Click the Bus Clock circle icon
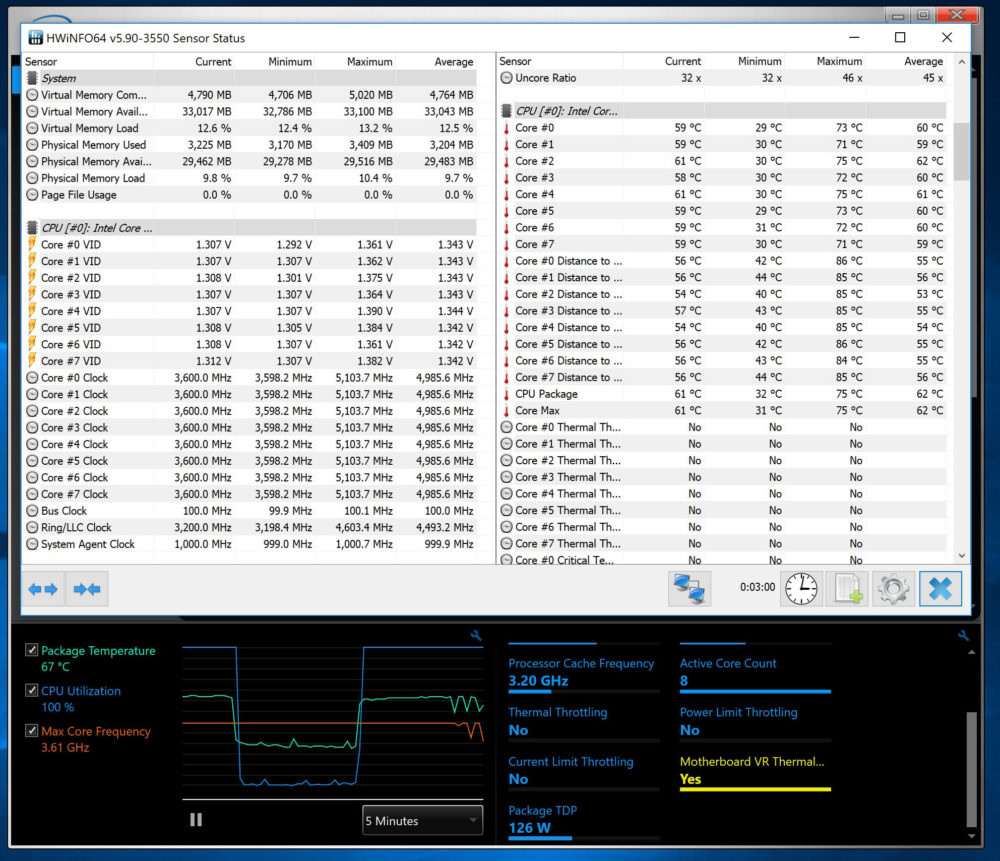Viewport: 1000px width, 861px height. coord(32,511)
